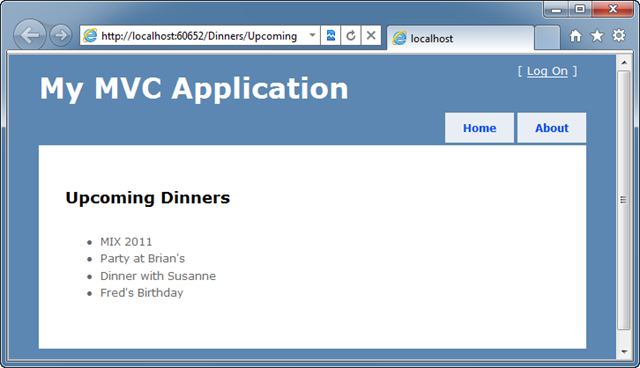Go to the Home menu item
This screenshot has width=640, height=368.
pos(479,128)
